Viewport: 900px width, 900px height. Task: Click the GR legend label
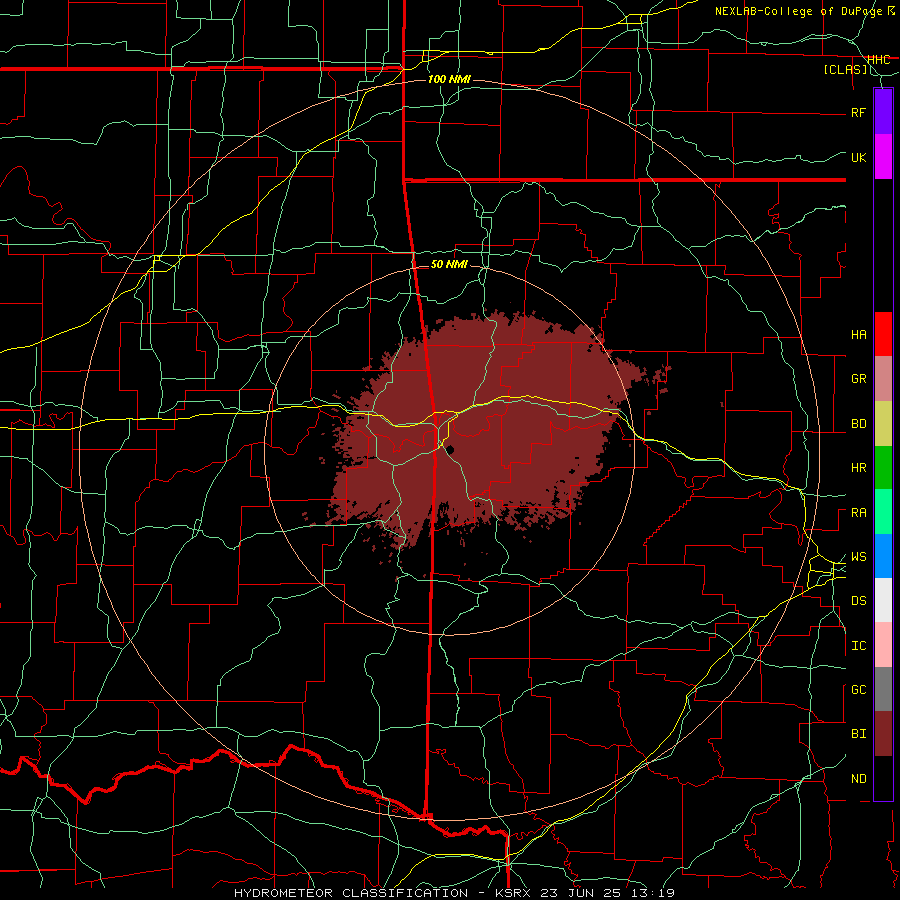click(x=858, y=379)
